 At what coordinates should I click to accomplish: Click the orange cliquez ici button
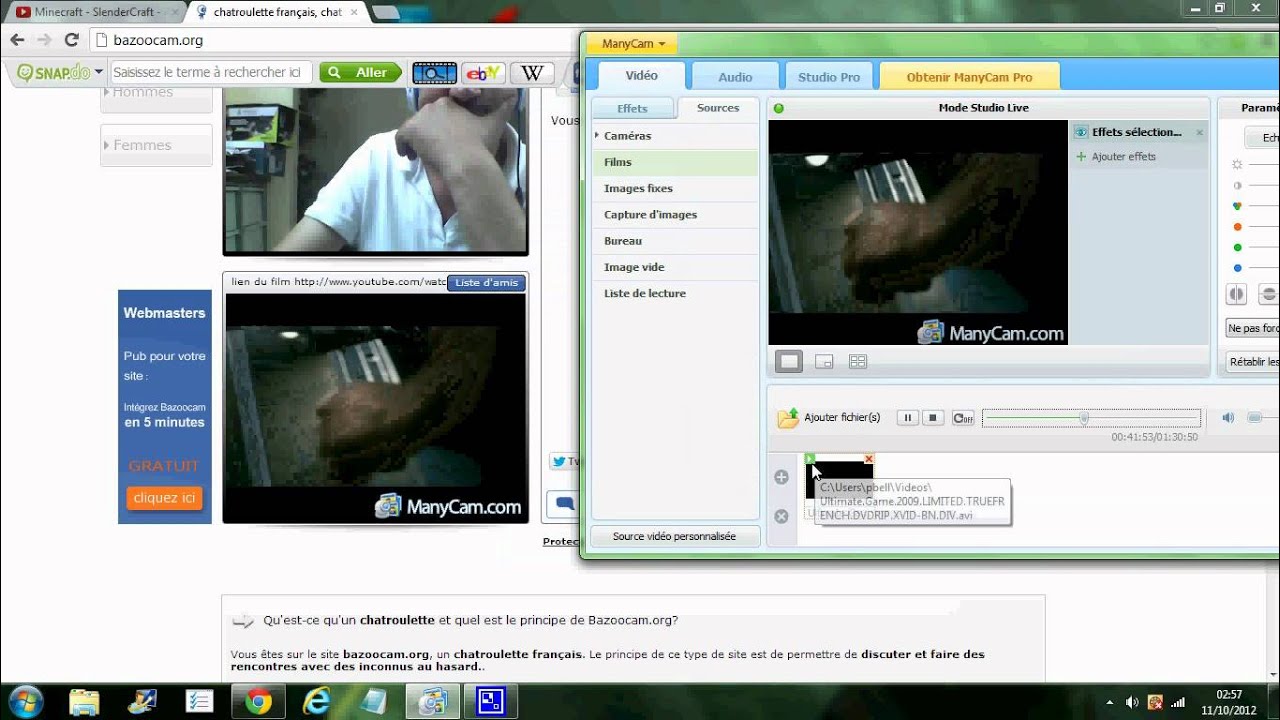[x=164, y=498]
